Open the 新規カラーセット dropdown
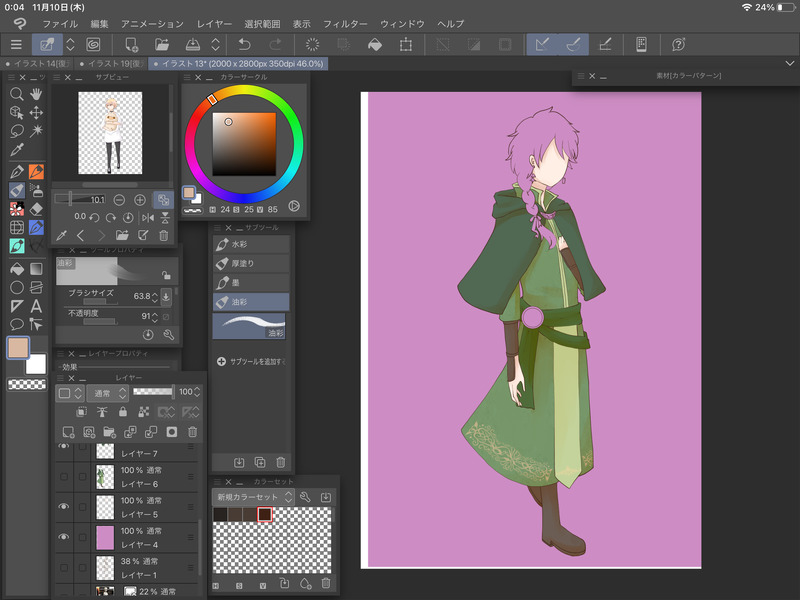The width and height of the screenshot is (800, 600). [254, 496]
